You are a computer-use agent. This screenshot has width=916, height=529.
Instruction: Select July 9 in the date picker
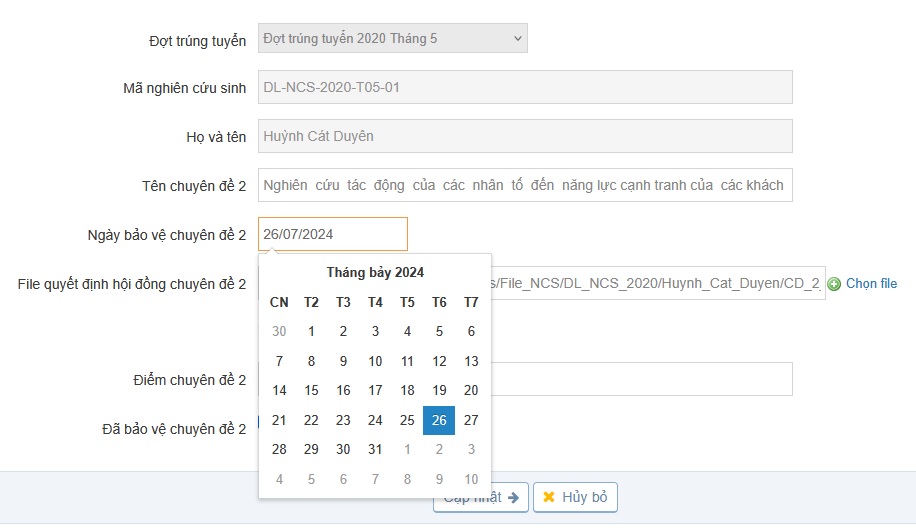click(343, 362)
